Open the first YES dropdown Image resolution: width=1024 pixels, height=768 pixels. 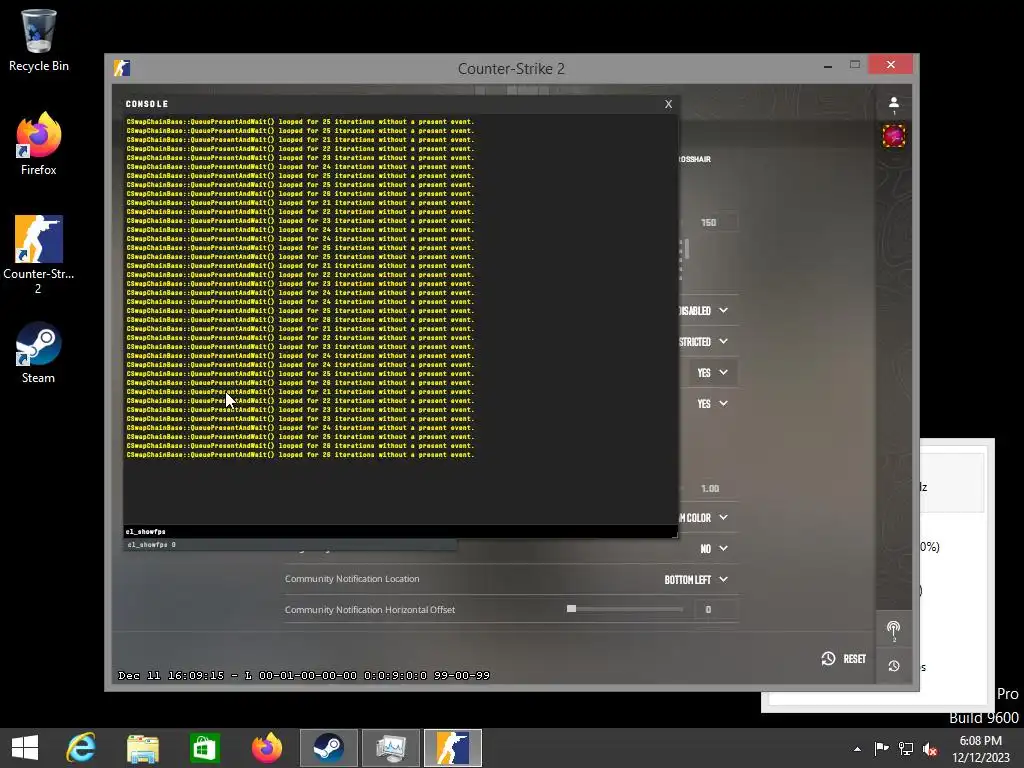point(712,373)
